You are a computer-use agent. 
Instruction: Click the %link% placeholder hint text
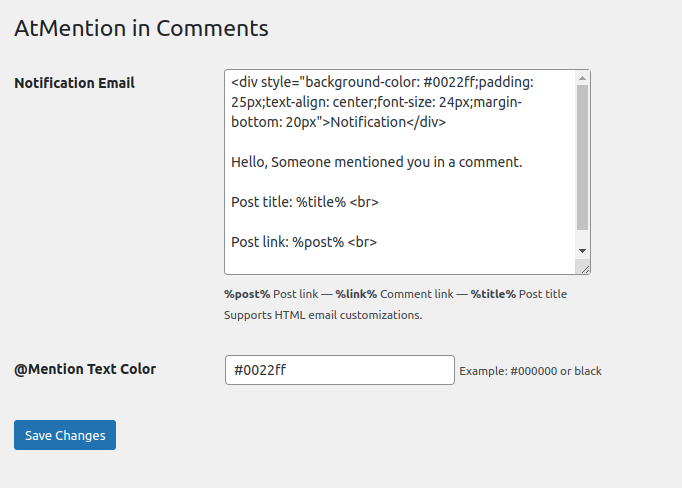coord(356,294)
